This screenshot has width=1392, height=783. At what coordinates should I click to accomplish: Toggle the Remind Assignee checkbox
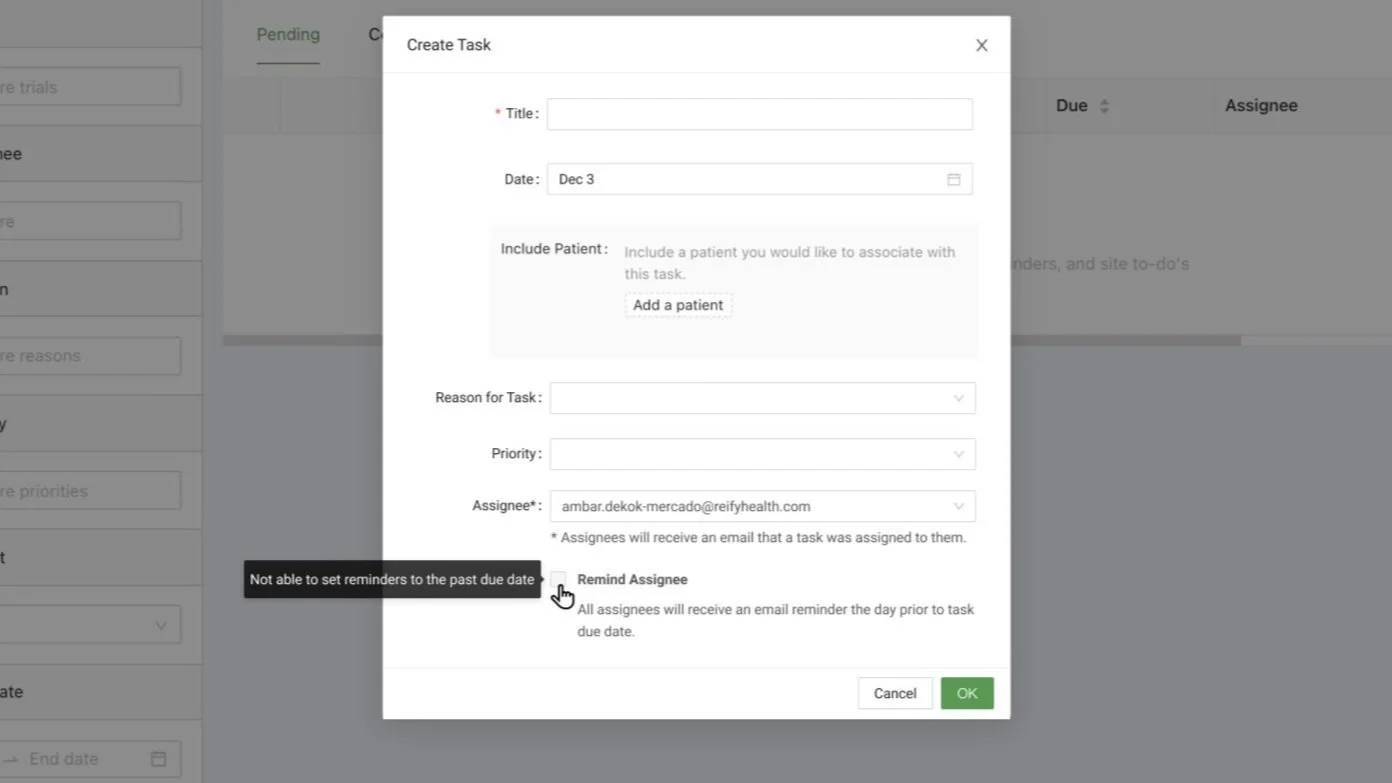pyautogui.click(x=558, y=580)
